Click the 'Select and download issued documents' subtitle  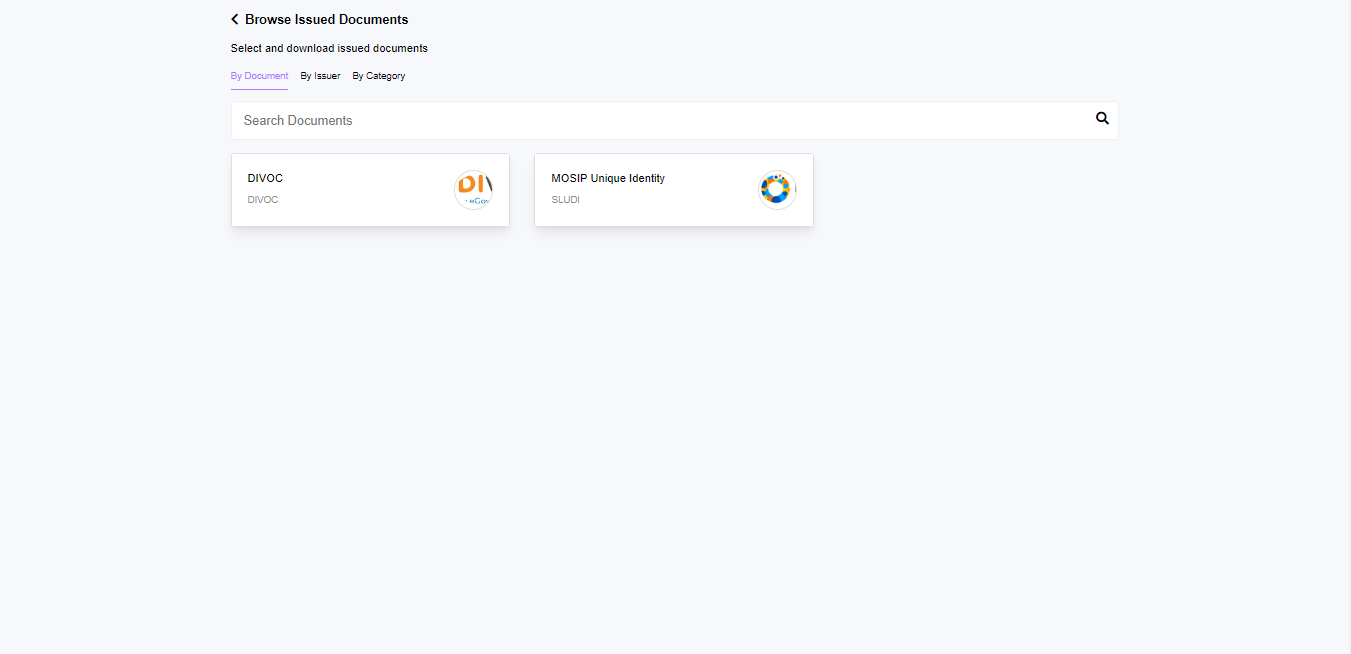(329, 48)
